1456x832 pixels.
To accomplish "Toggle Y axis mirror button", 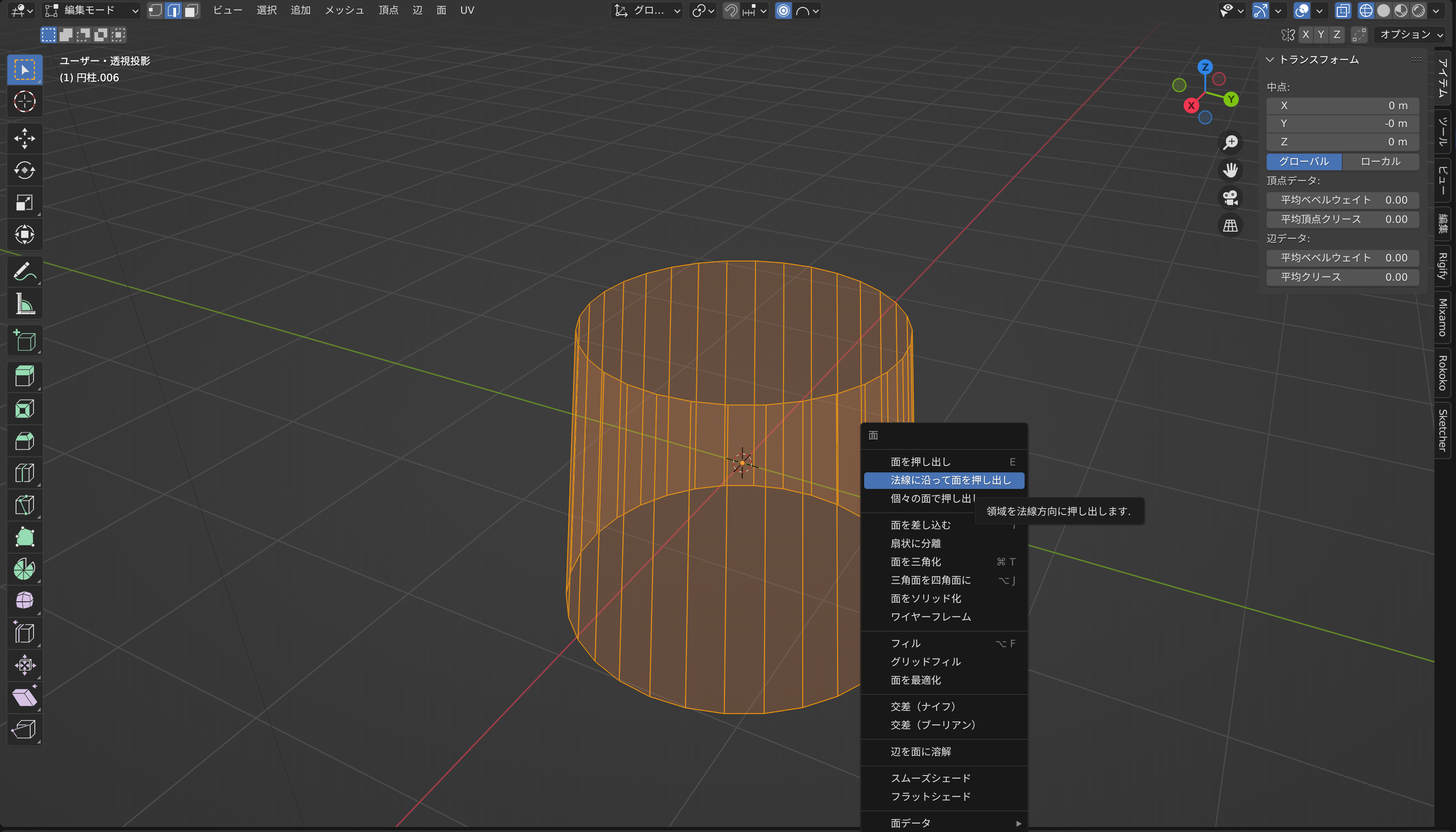I will [1321, 34].
